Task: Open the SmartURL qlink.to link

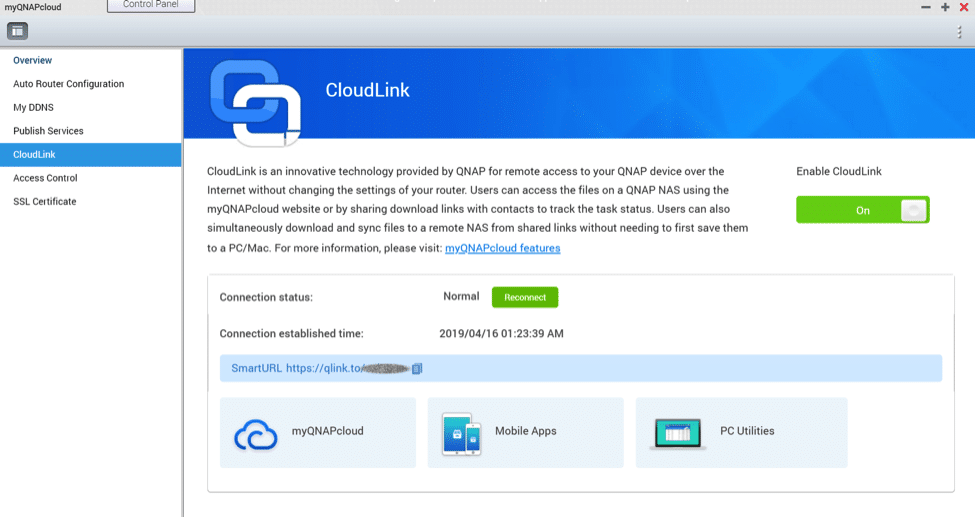Action: click(347, 368)
